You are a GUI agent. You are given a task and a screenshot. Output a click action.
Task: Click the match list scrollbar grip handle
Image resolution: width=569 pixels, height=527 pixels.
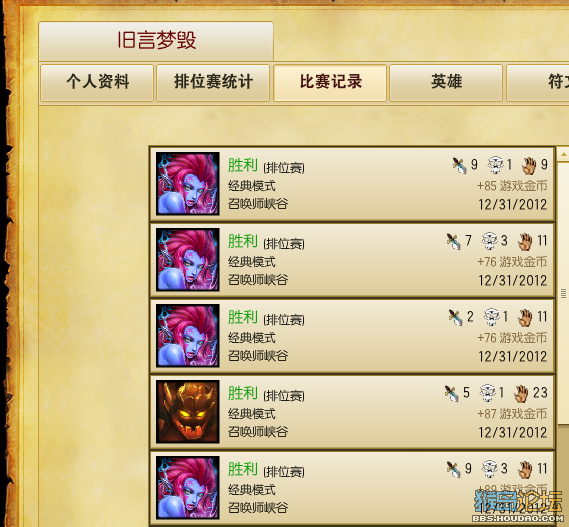tap(564, 293)
